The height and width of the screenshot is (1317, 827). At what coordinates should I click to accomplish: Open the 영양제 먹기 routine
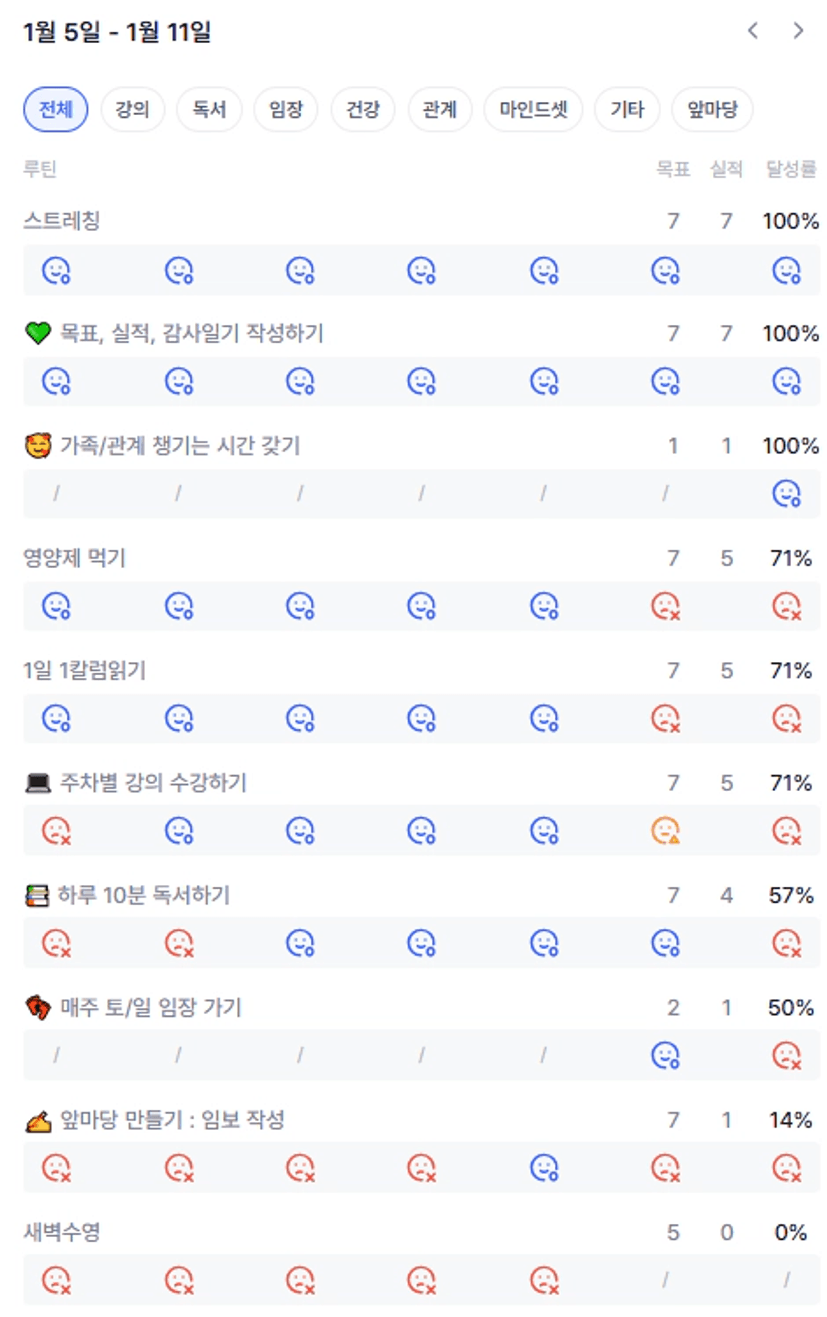pos(75,558)
